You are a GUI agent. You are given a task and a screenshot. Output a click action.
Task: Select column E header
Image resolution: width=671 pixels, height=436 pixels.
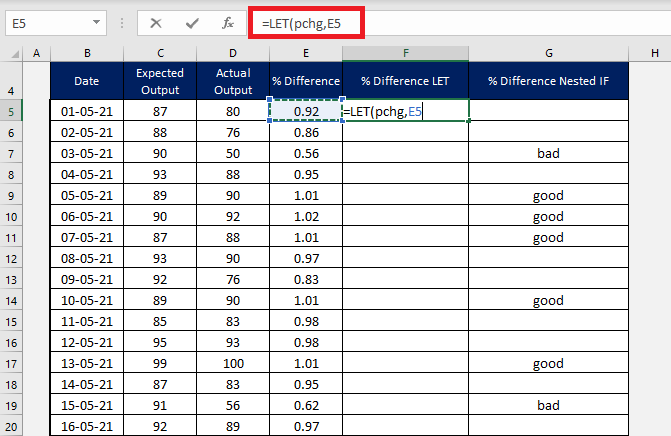point(306,53)
